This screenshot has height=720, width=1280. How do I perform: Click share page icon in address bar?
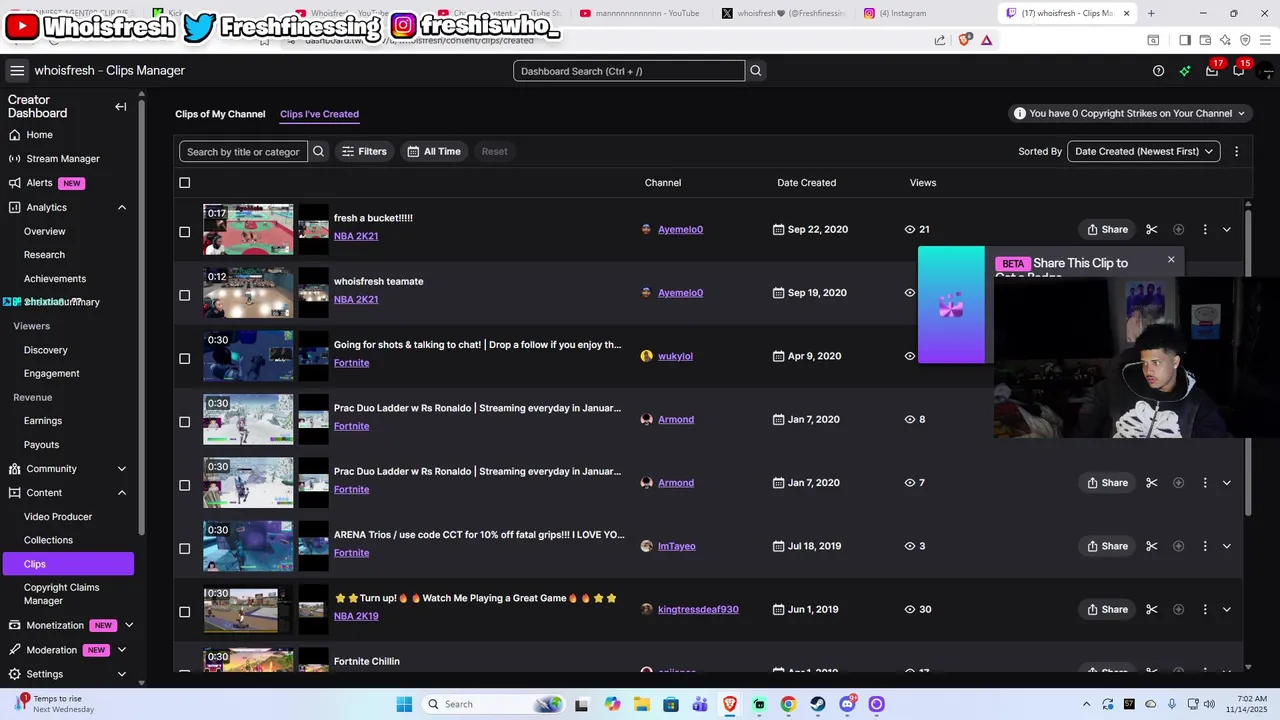click(x=940, y=40)
